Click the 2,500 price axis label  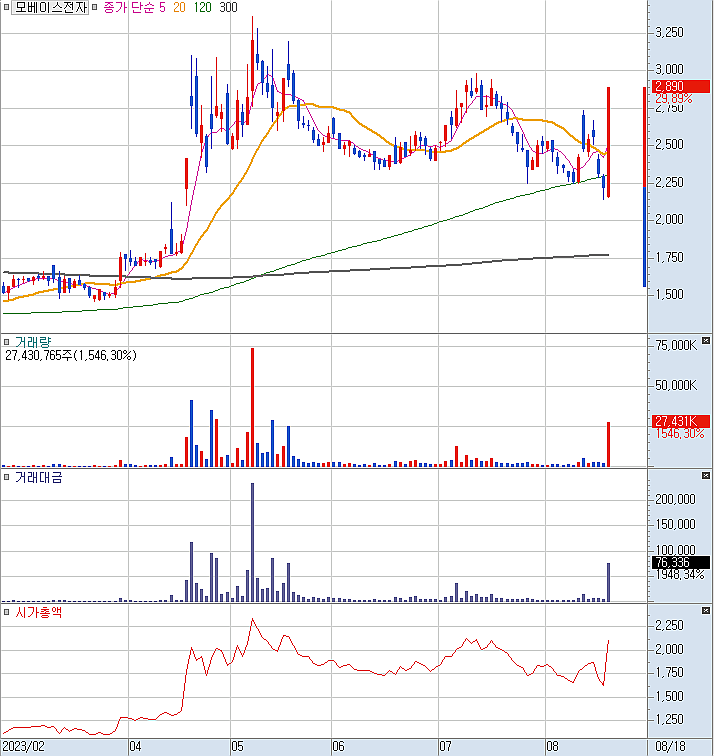[x=669, y=144]
